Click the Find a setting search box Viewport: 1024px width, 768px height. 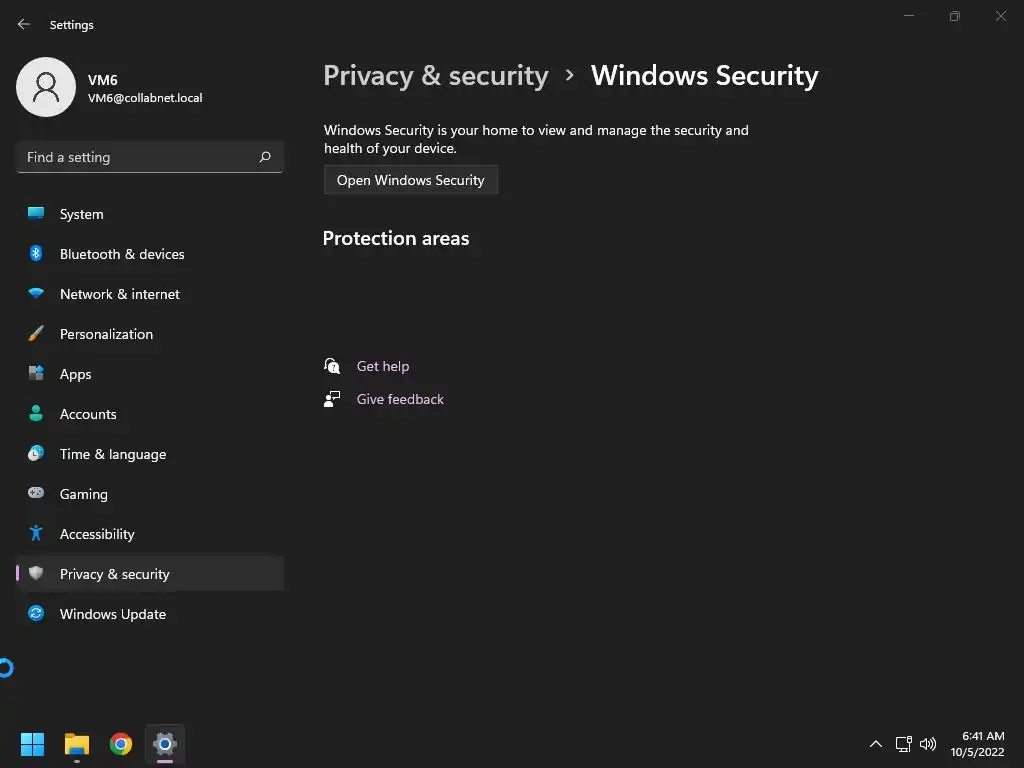tap(140, 157)
